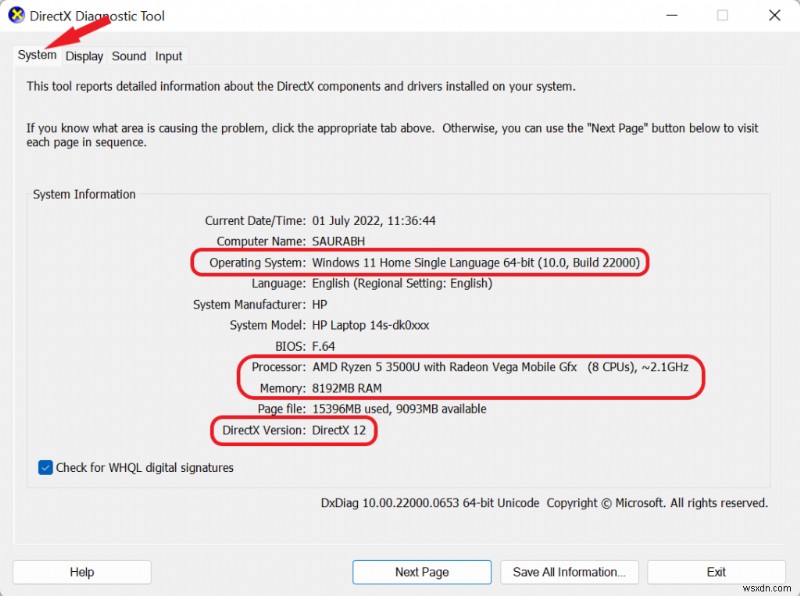Click the Current Date/Time value
This screenshot has height=596, width=800.
[x=377, y=220]
